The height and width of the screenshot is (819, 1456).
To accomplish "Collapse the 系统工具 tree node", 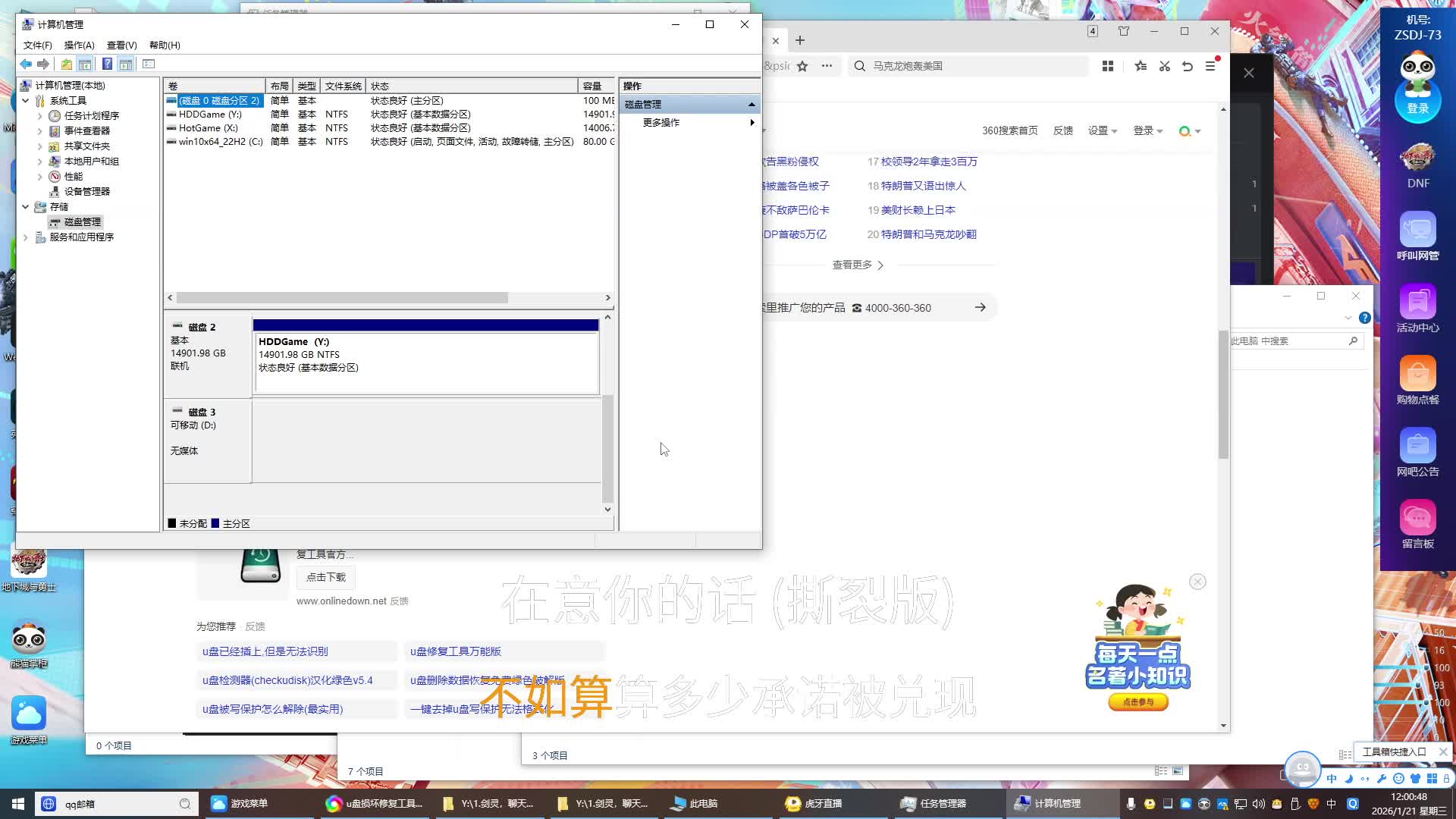I will (26, 101).
